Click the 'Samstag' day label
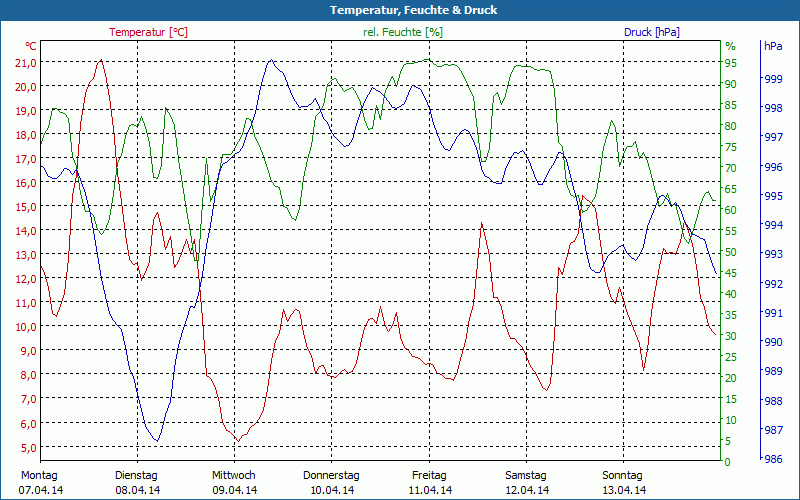Screen dimensions: 800x500 click(x=526, y=476)
